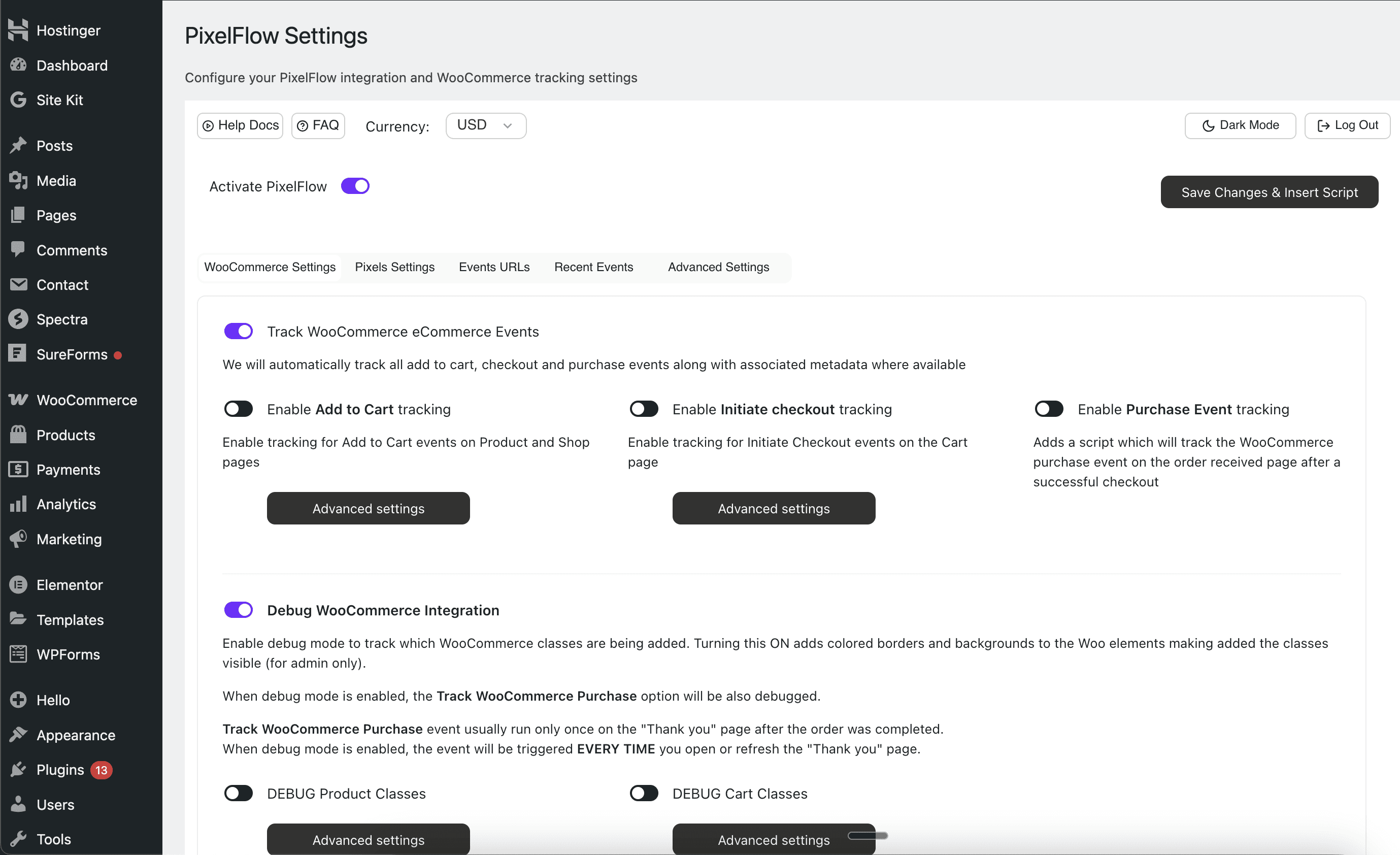Open the Advanced Settings tab
1400x855 pixels.
pos(719,267)
